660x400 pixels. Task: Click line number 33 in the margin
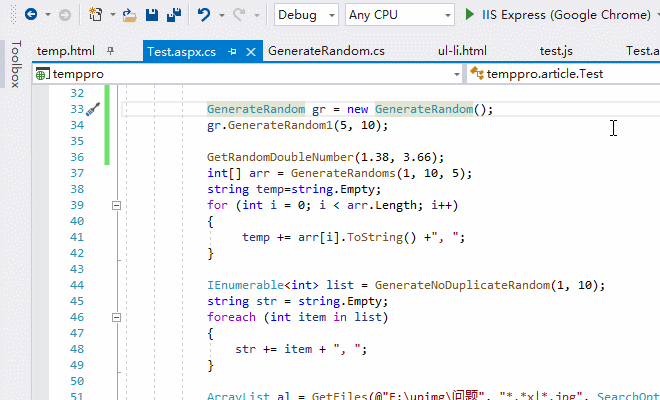point(77,109)
